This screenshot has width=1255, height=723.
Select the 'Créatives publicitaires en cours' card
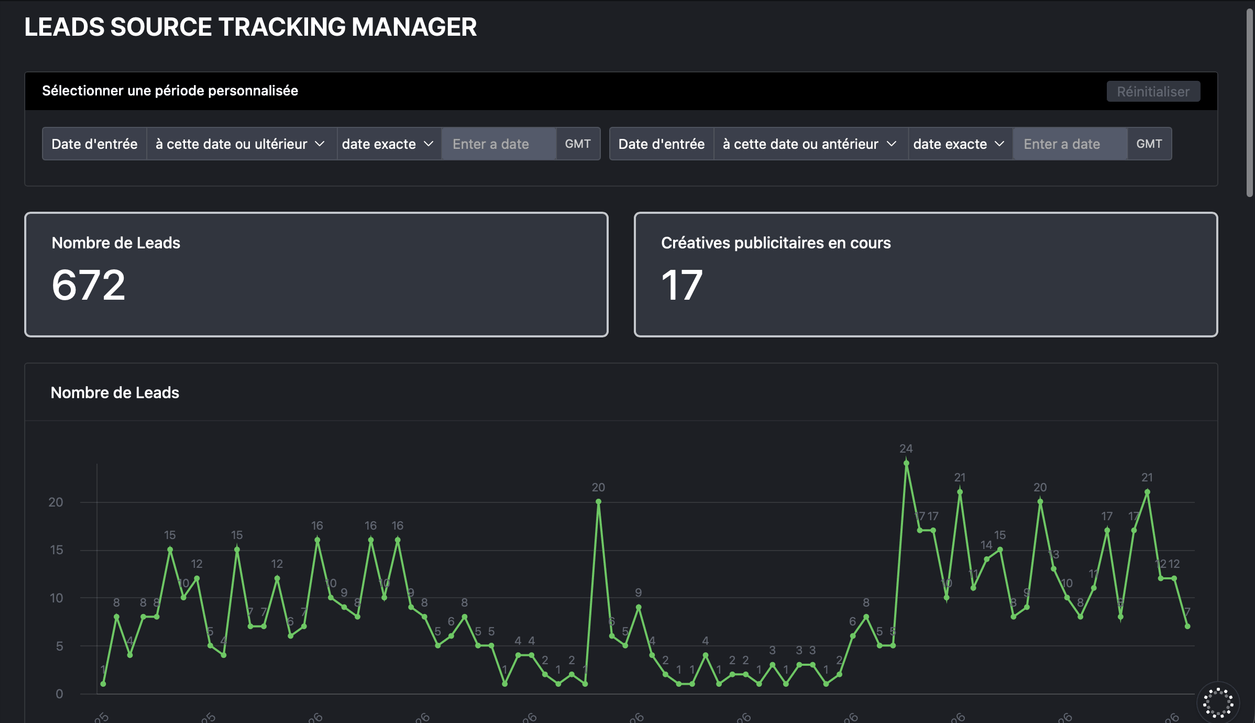[926, 274]
